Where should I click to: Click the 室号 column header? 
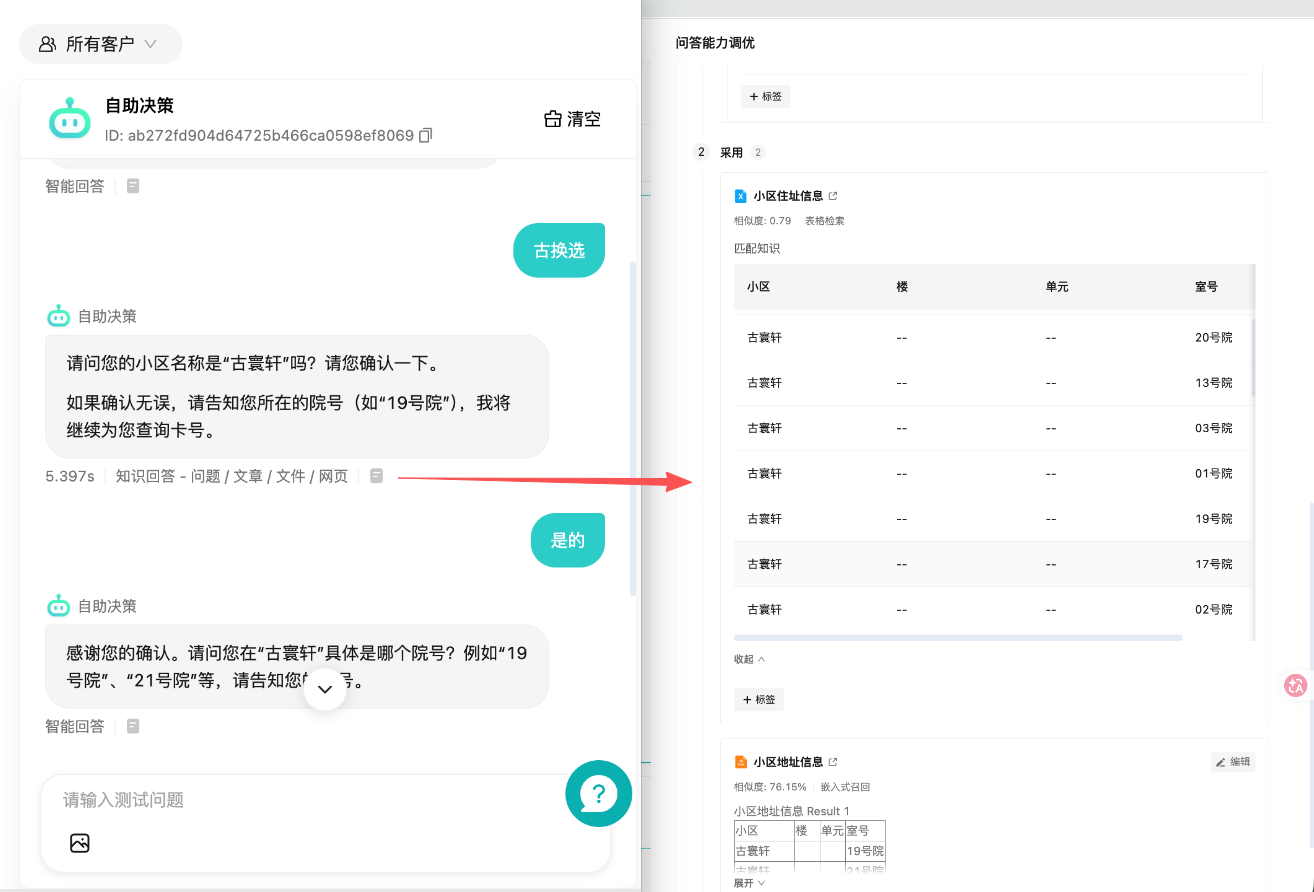coord(1206,287)
